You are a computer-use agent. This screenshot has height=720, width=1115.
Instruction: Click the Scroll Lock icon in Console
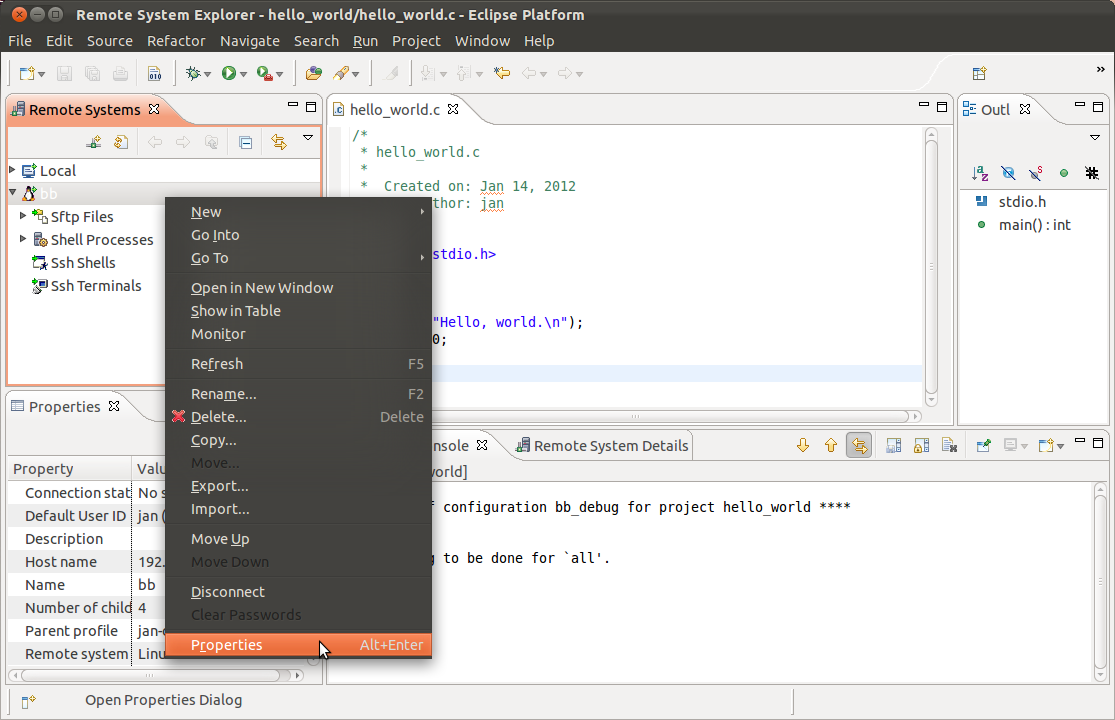(922, 446)
